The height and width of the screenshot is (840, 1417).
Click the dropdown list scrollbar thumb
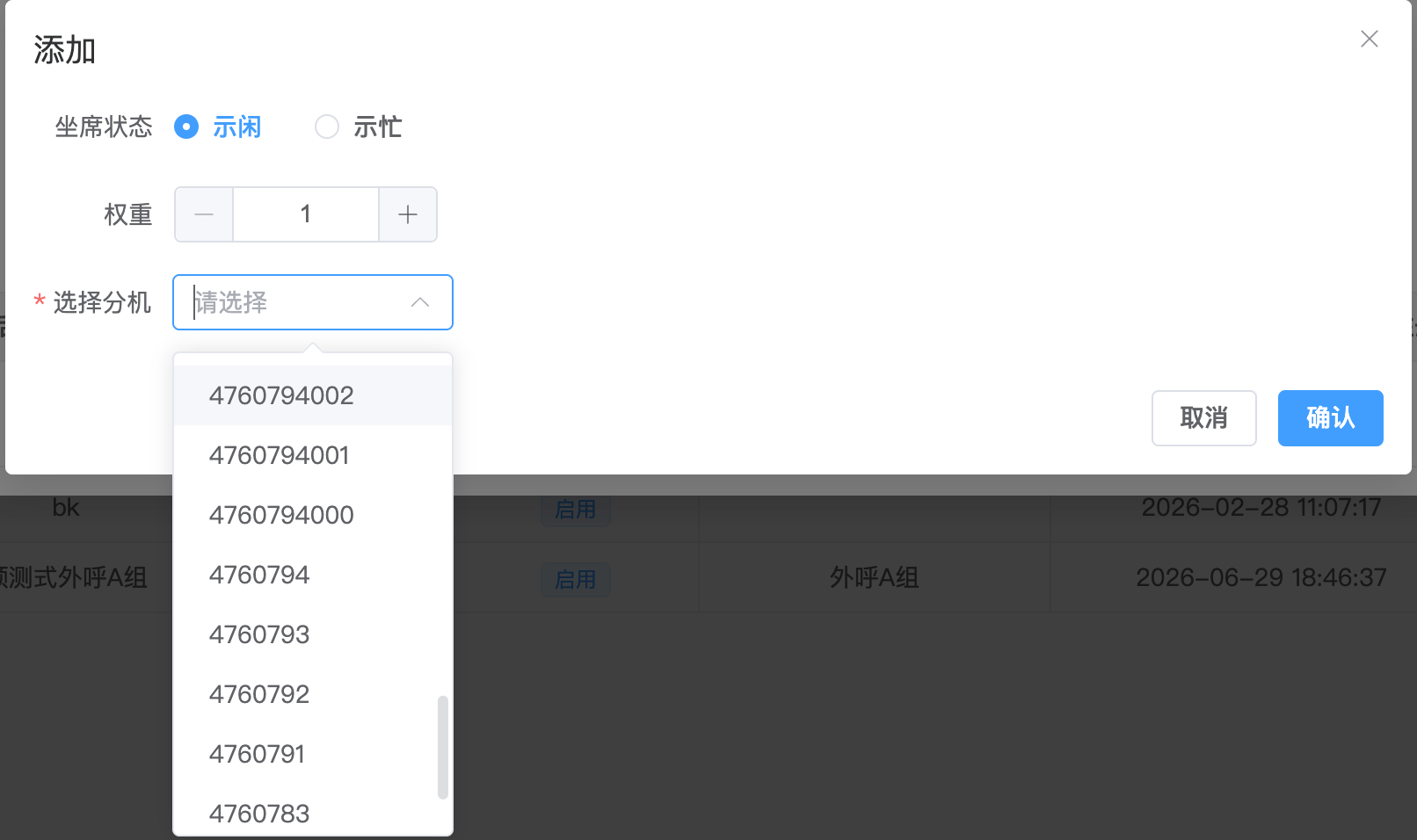pyautogui.click(x=443, y=748)
